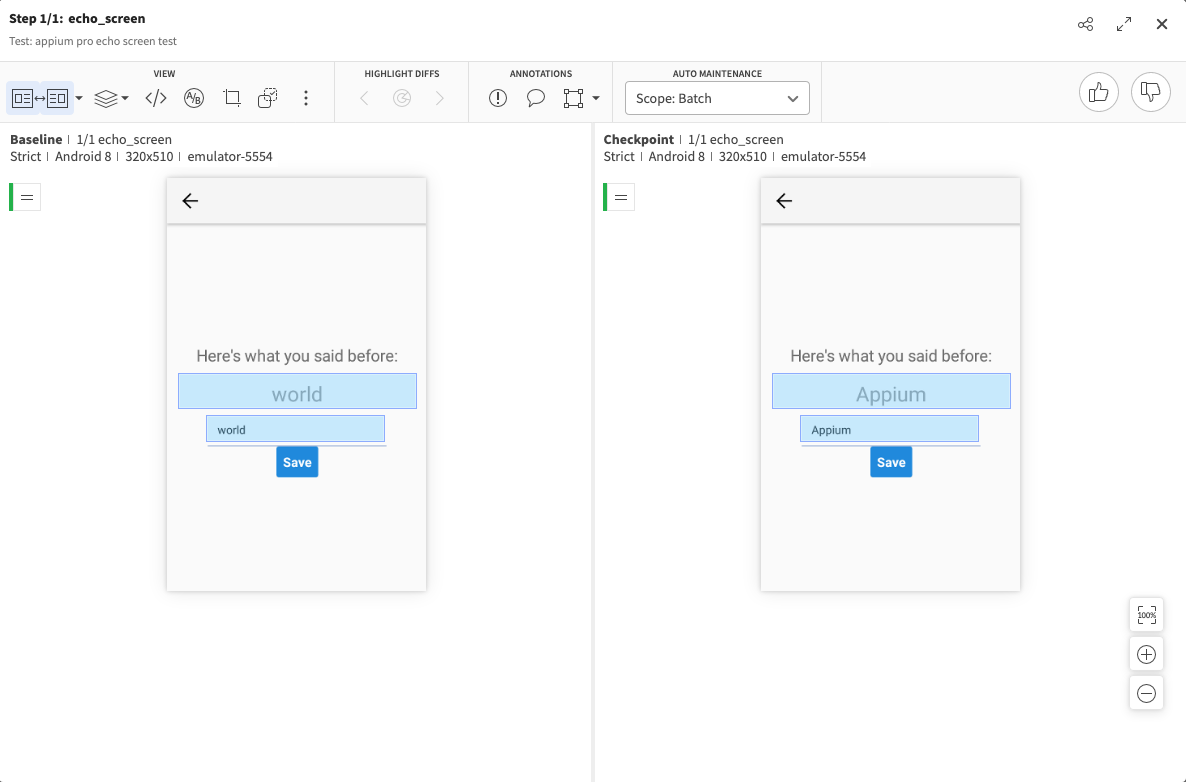Zoom out with the minus button
The image size is (1186, 782).
(x=1147, y=693)
